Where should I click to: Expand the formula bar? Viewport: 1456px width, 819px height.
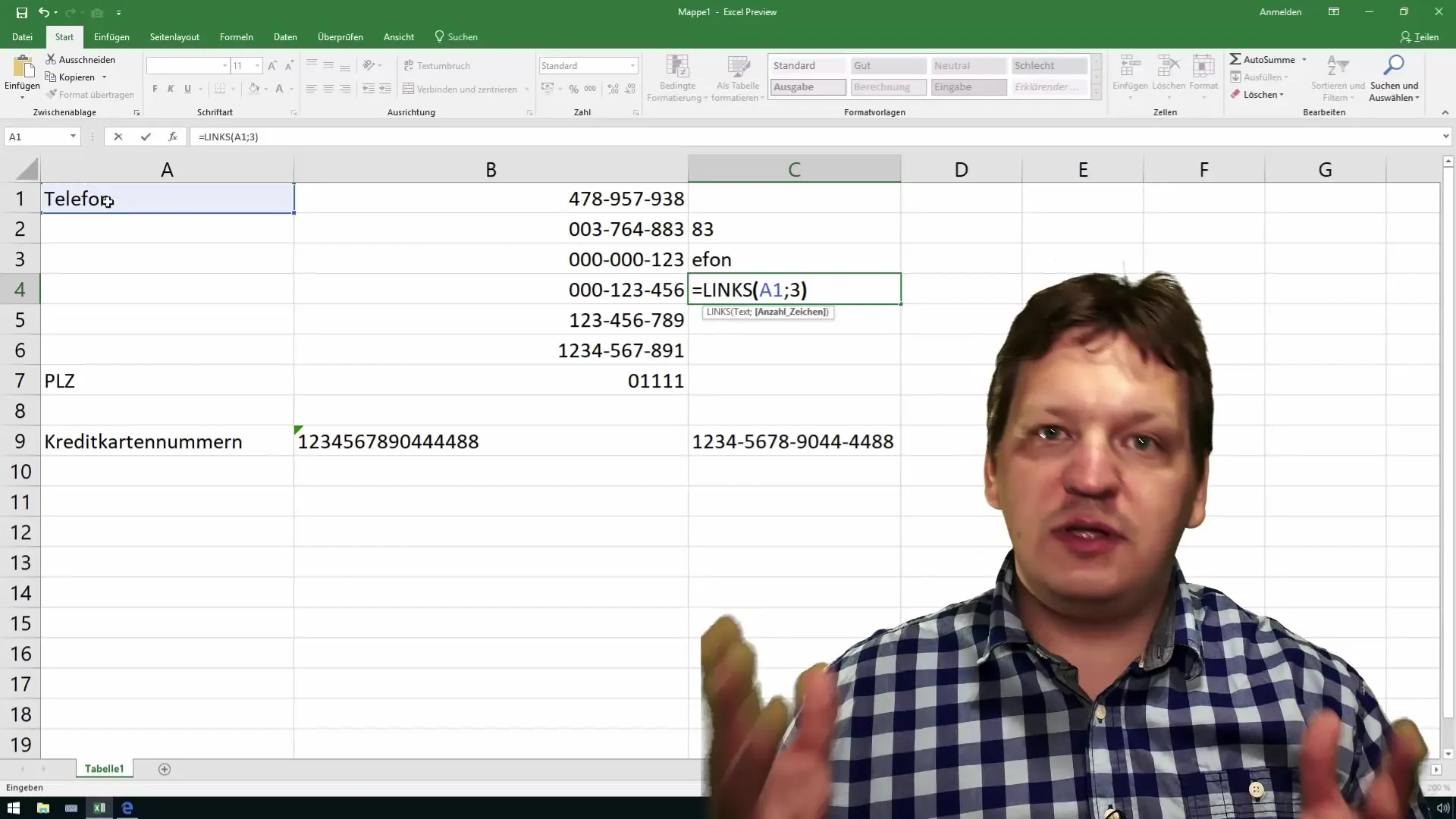[x=1445, y=136]
